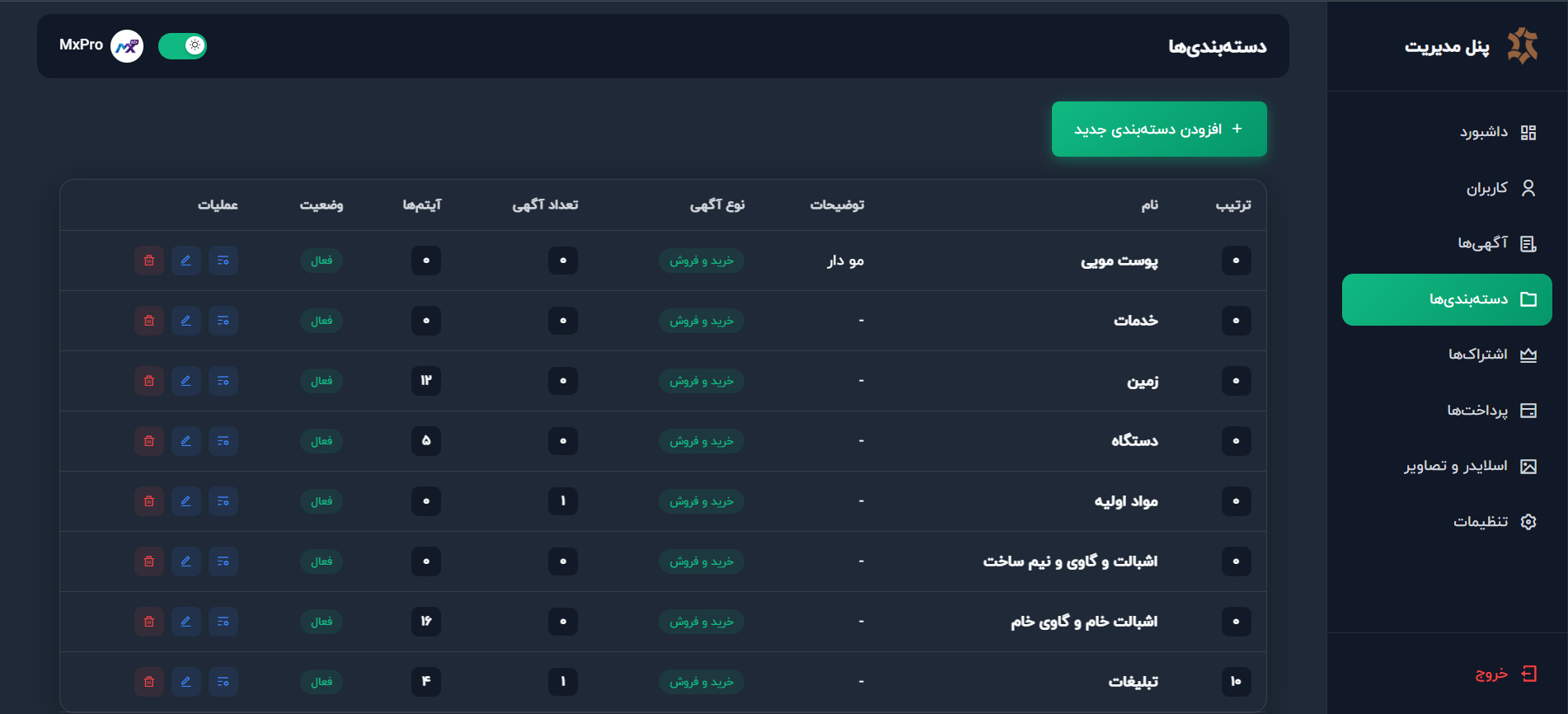This screenshot has width=1568, height=714.
Task: Click the دسته‌بندی‌ها page title
Action: [1218, 47]
